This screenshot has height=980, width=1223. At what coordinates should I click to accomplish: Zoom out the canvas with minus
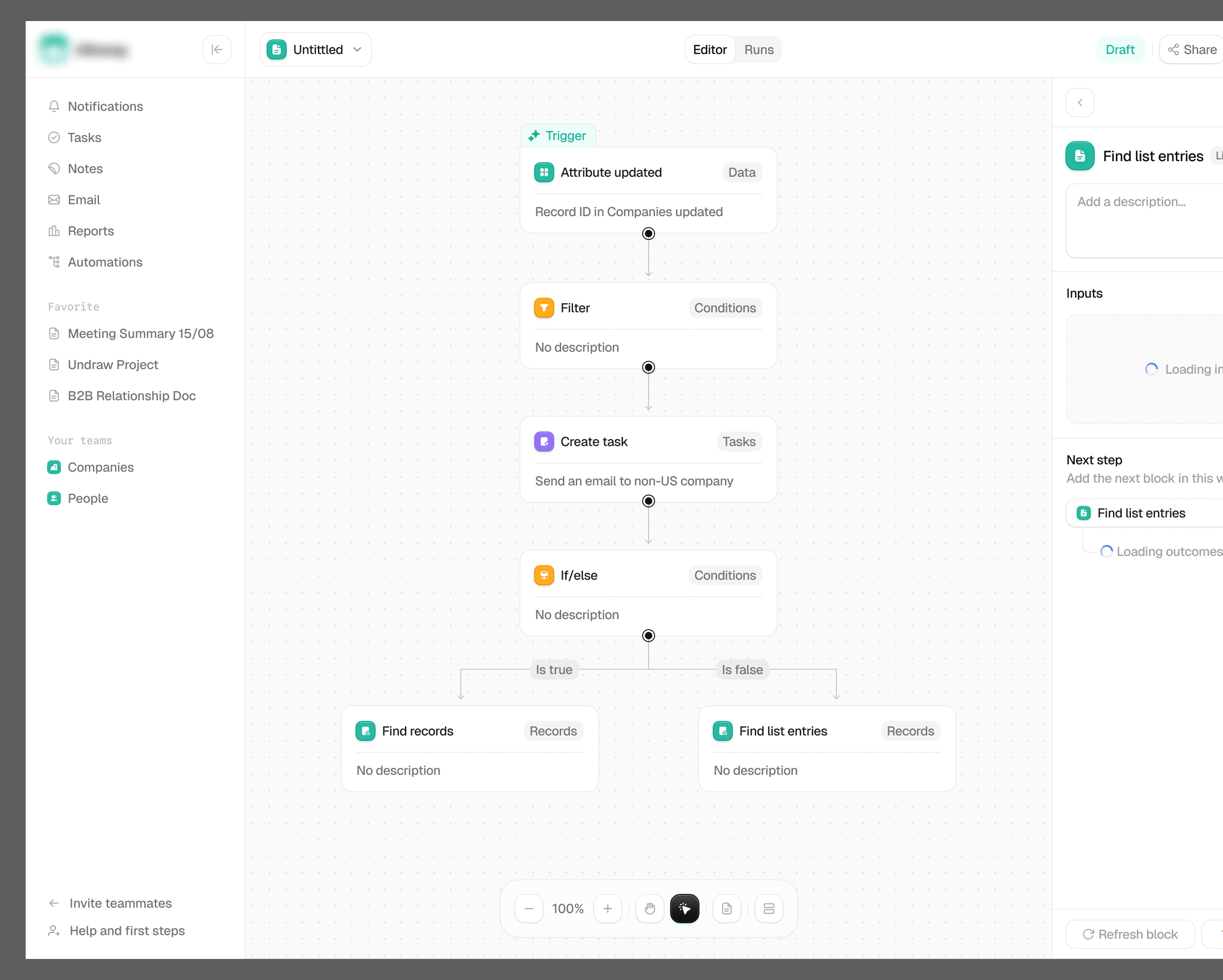point(529,909)
